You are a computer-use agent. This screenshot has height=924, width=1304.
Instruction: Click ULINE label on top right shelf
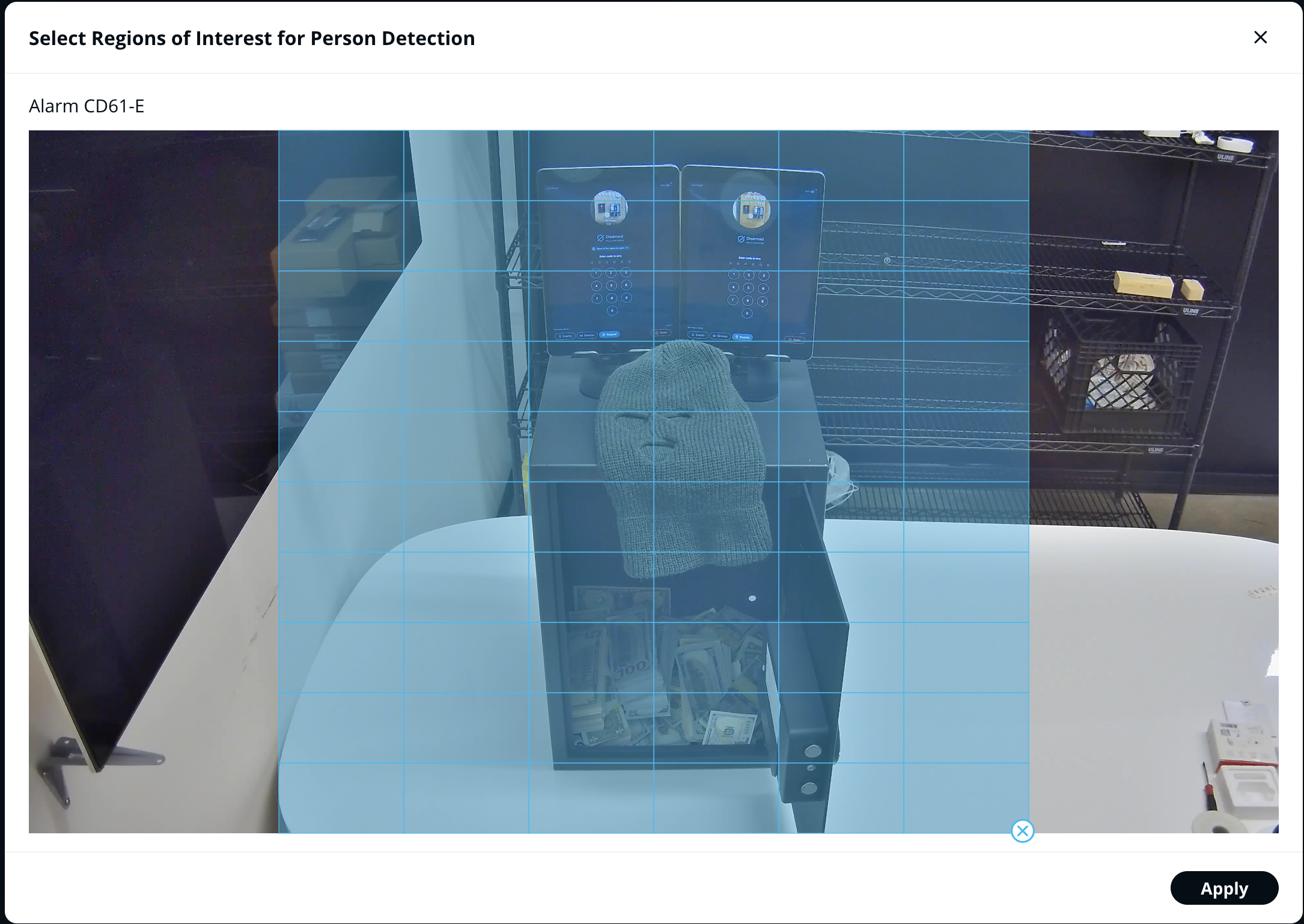[x=1225, y=158]
